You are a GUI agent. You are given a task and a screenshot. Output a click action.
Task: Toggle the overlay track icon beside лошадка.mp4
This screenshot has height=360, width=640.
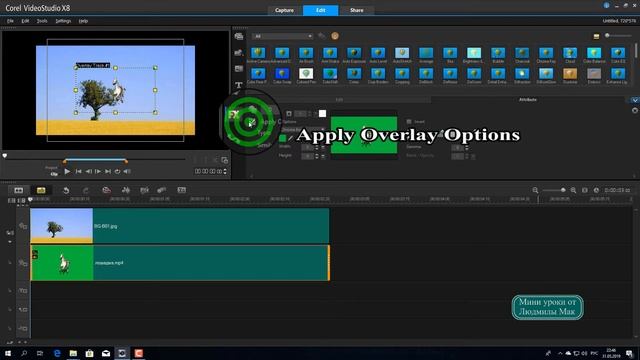23,263
